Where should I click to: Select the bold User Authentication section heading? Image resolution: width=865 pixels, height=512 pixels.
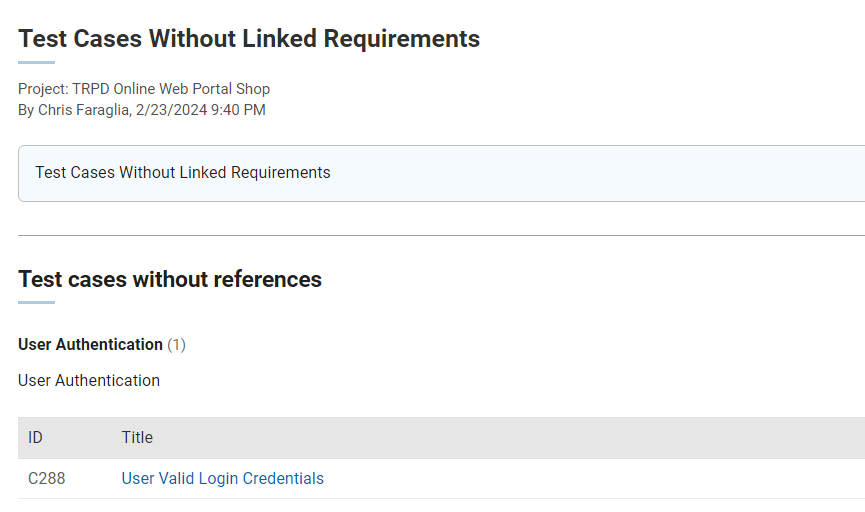(90, 344)
